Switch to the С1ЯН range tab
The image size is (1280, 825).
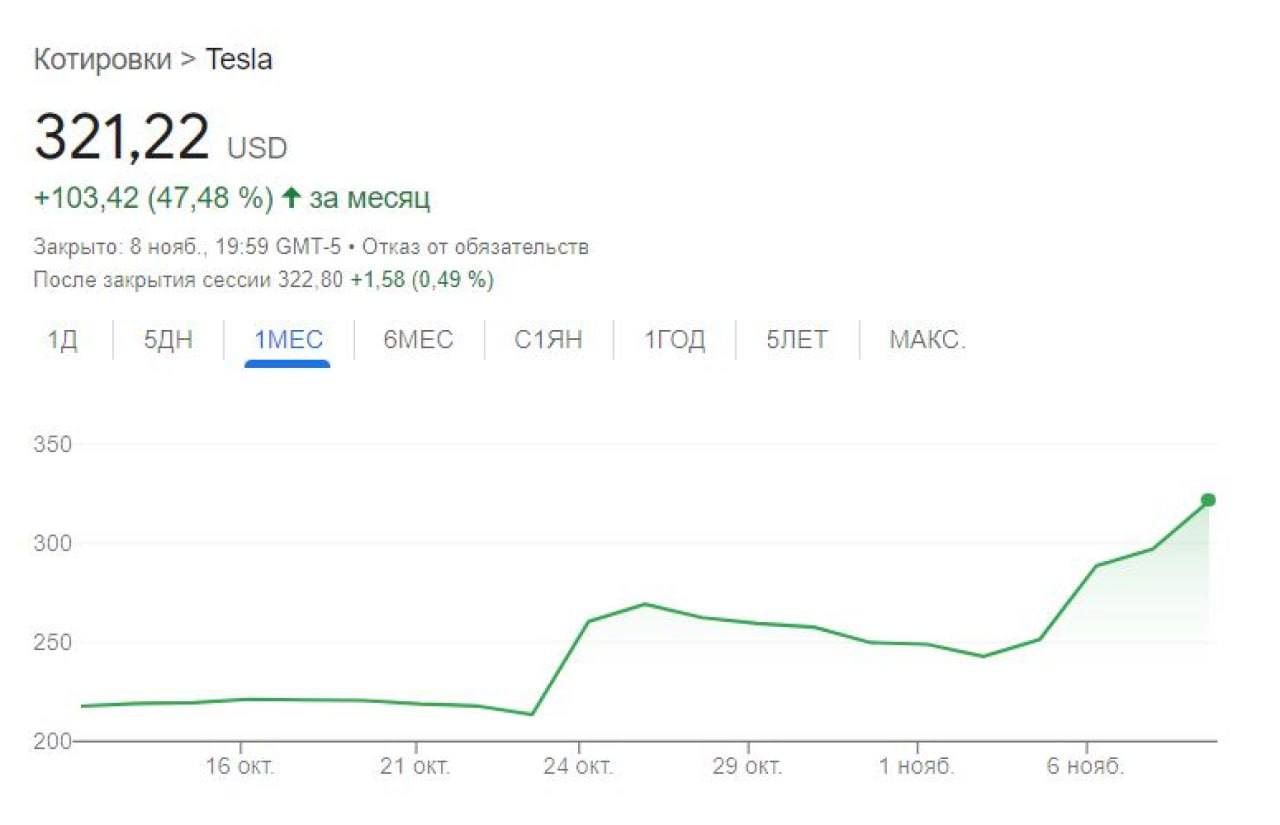pyautogui.click(x=548, y=340)
